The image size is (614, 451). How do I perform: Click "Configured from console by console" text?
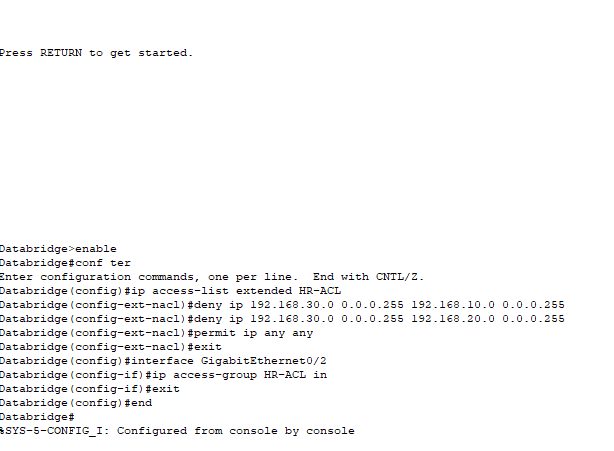pos(250,431)
